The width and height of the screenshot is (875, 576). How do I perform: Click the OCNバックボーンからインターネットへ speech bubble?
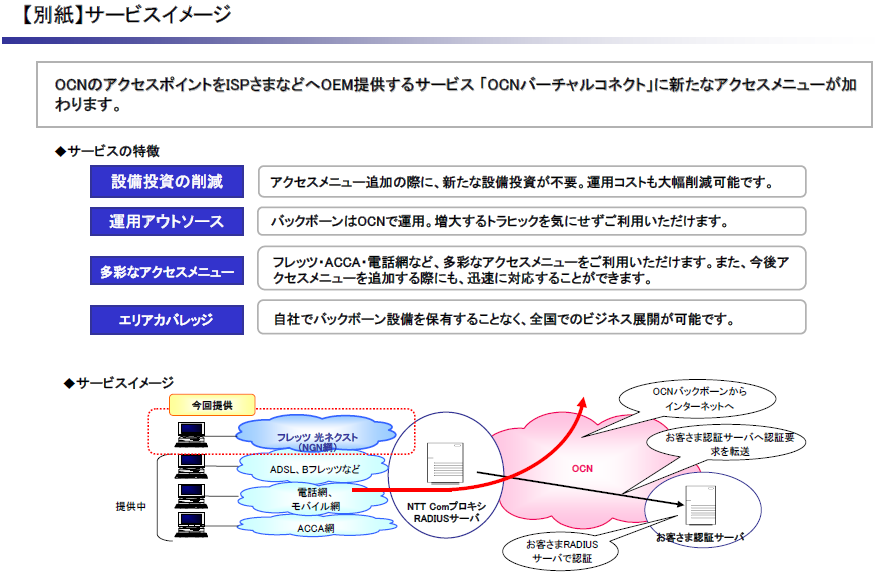coord(698,399)
